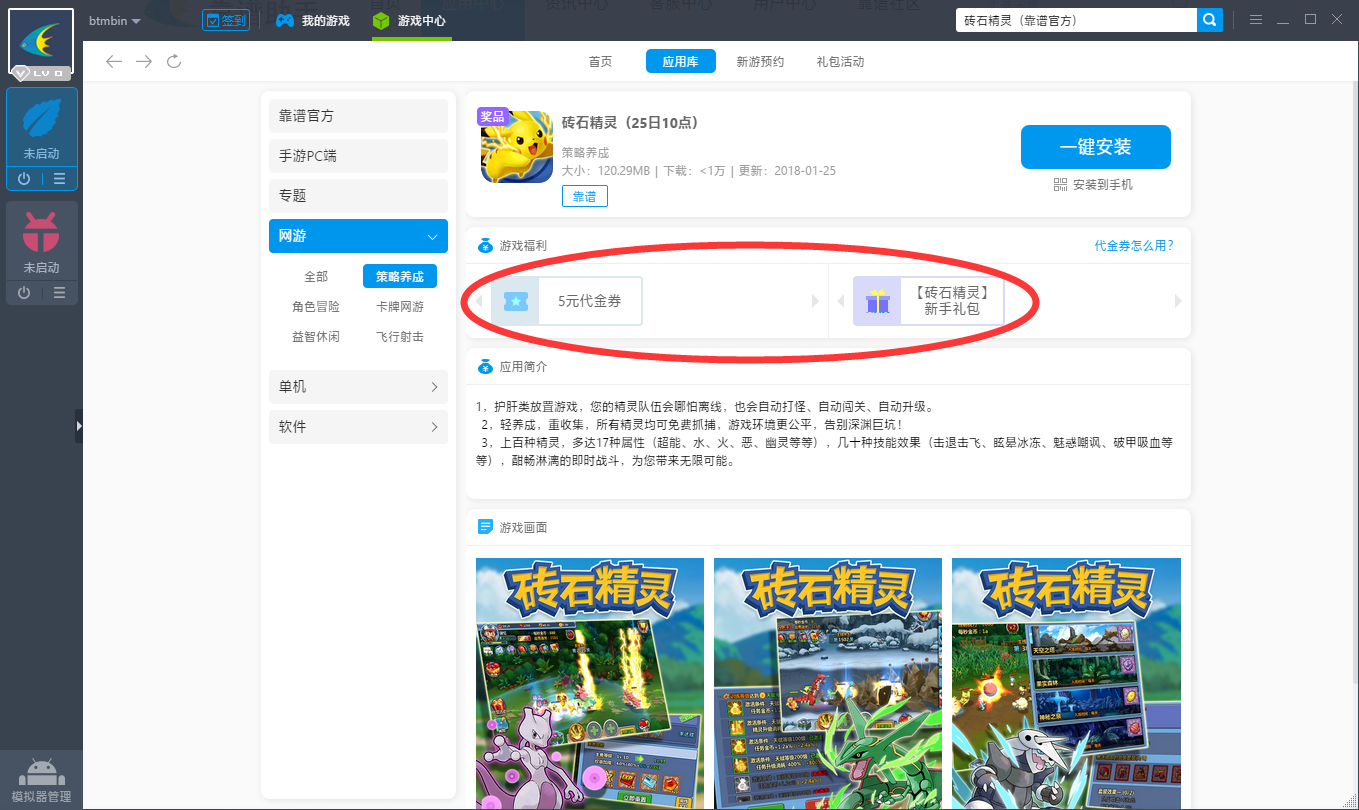Screen dimensions: 1359x810
Task: Expand the 单机 category
Action: click(358, 386)
